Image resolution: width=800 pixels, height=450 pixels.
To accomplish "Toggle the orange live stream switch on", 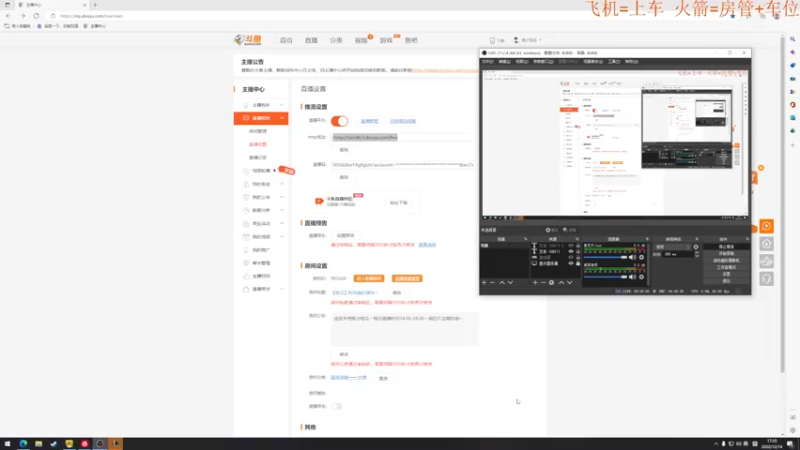I will coord(339,121).
